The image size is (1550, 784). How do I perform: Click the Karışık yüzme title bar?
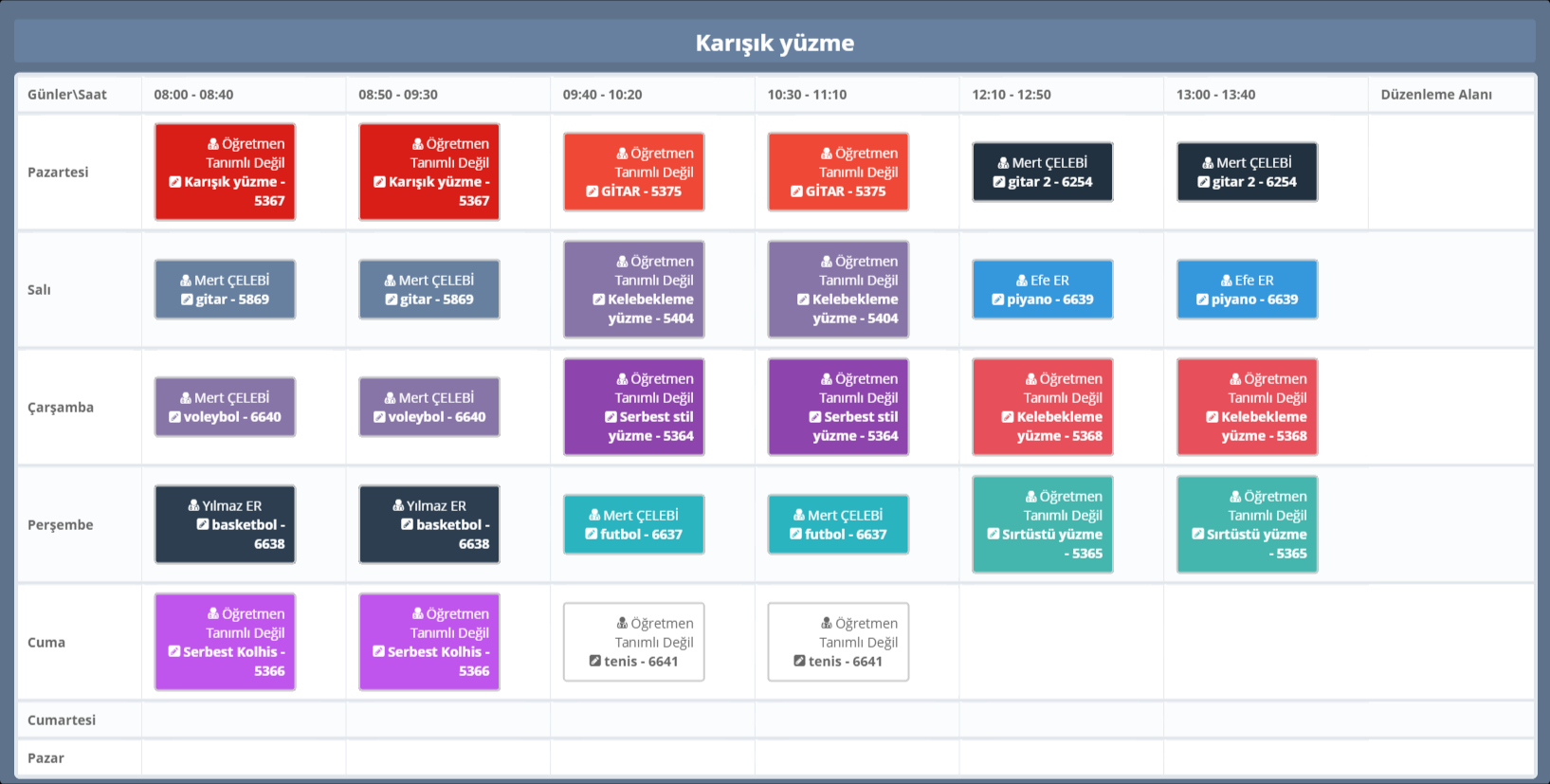[x=775, y=43]
